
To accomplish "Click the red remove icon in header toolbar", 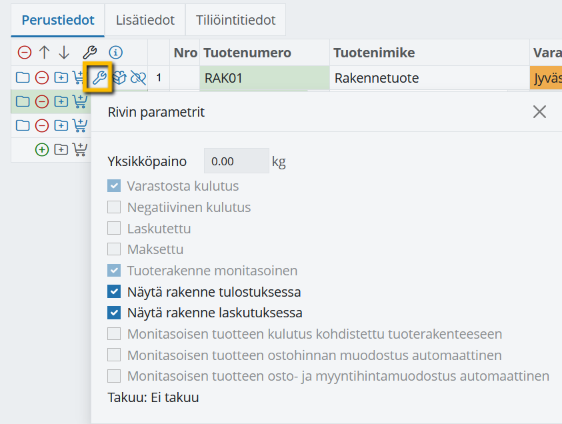I will pyautogui.click(x=25, y=52).
